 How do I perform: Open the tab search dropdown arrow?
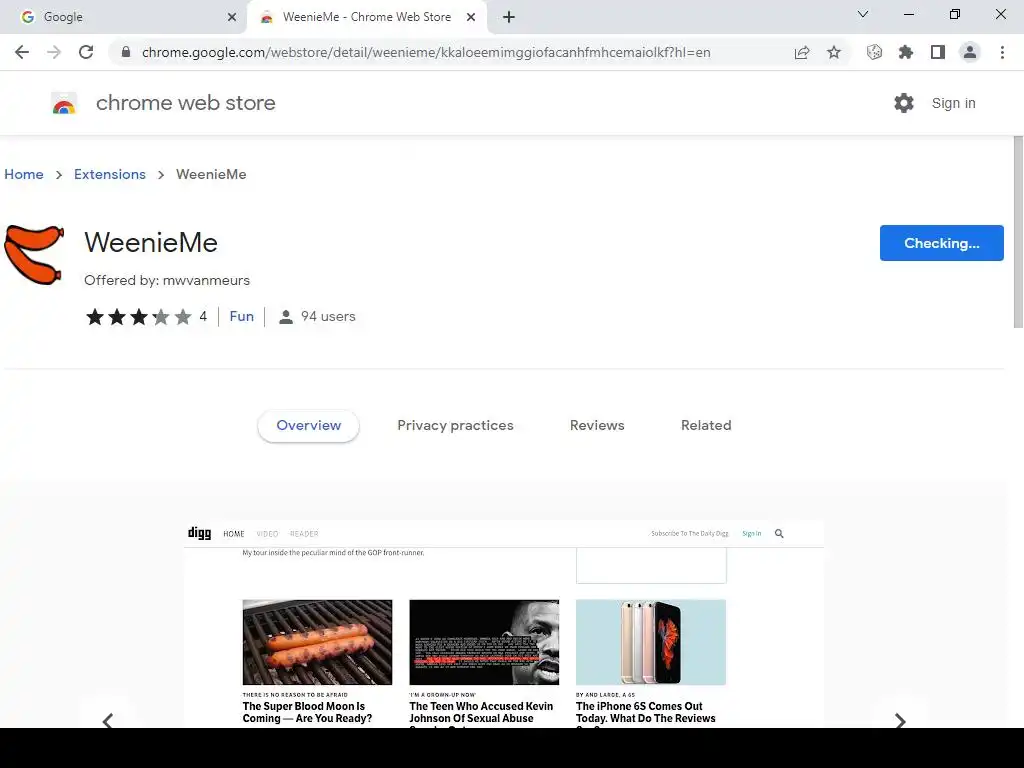pos(863,14)
